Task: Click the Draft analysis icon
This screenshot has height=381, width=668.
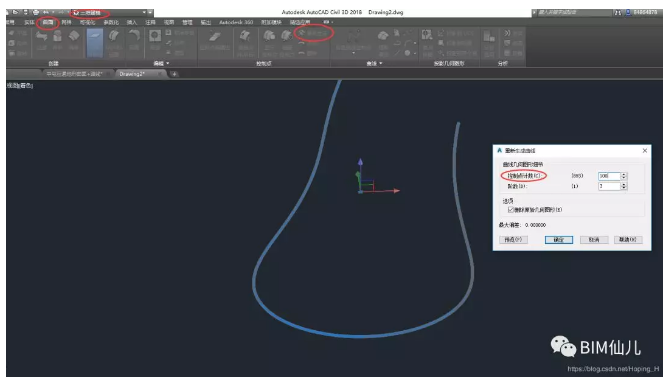Action: (x=507, y=53)
